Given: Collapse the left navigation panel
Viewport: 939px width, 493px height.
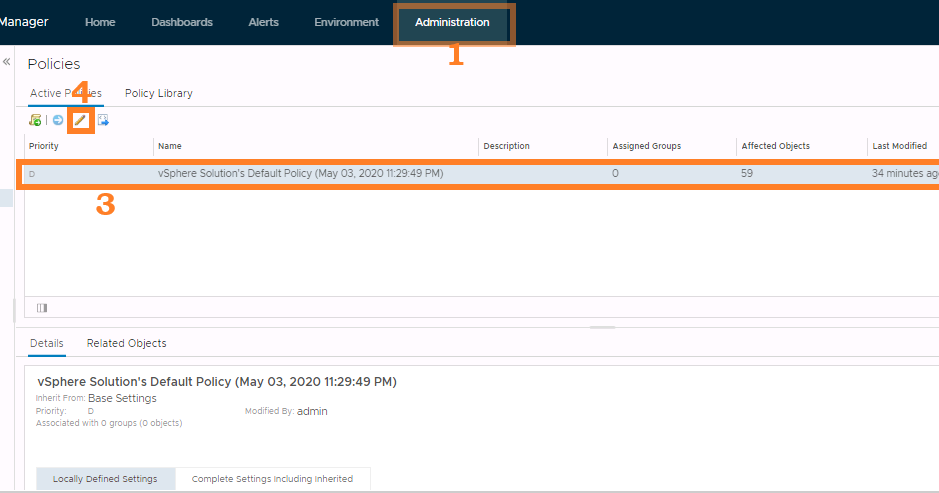Looking at the screenshot, I should click(x=7, y=62).
